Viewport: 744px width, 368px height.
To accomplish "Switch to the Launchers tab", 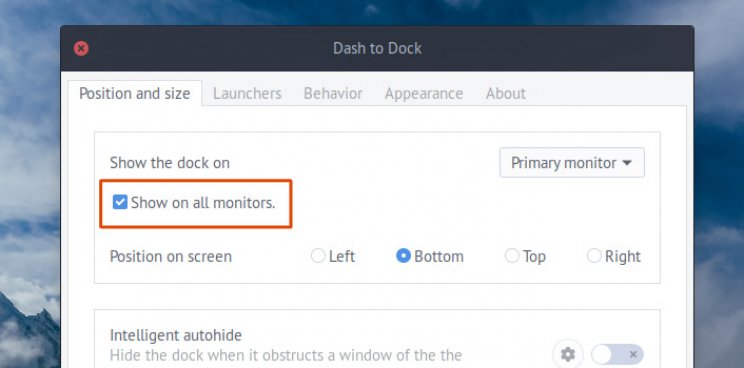I will pyautogui.click(x=247, y=93).
